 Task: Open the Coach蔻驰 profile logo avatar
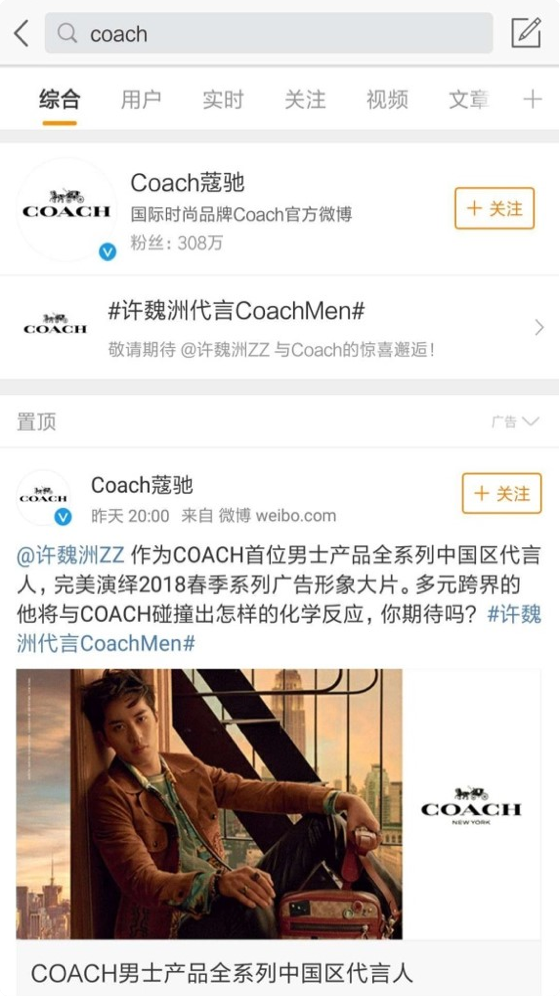coord(66,208)
